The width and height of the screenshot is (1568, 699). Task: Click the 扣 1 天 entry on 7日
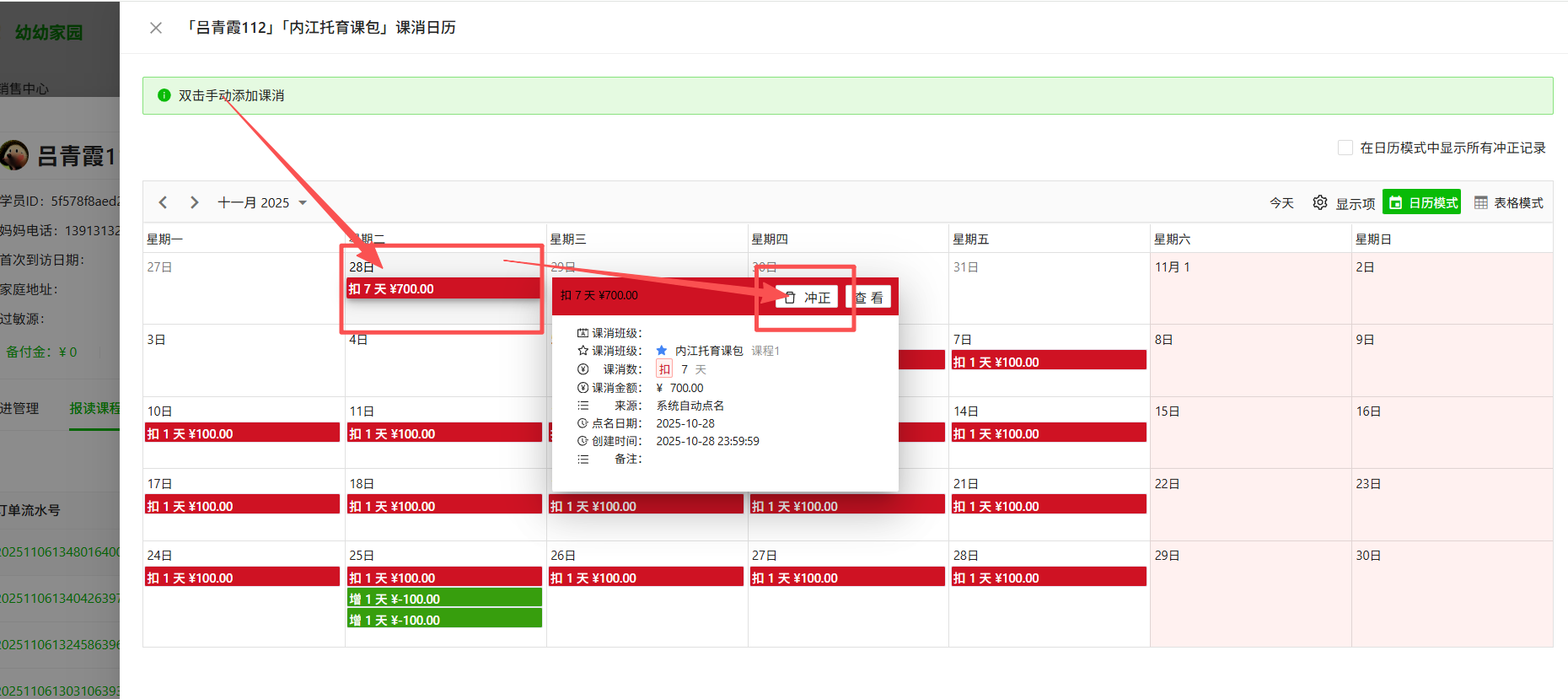click(x=1049, y=362)
